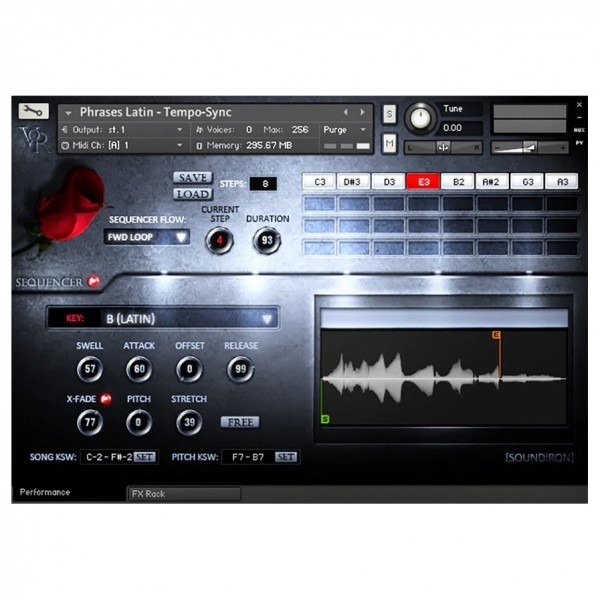
Task: Toggle middle-row cell under B2
Action: 458,226
